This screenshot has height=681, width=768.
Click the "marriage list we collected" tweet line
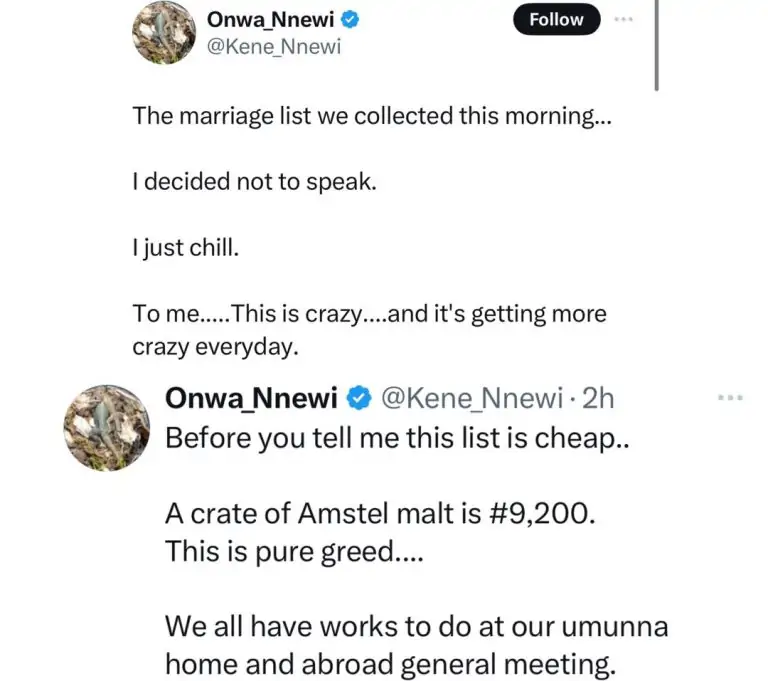pyautogui.click(x=374, y=115)
